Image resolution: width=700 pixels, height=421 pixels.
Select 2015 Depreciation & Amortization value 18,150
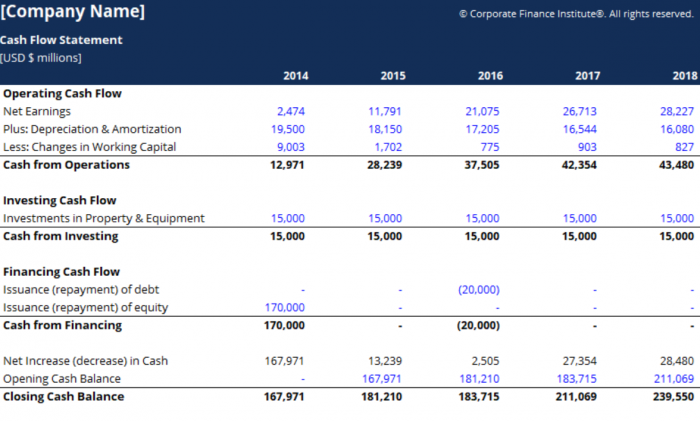(x=385, y=129)
